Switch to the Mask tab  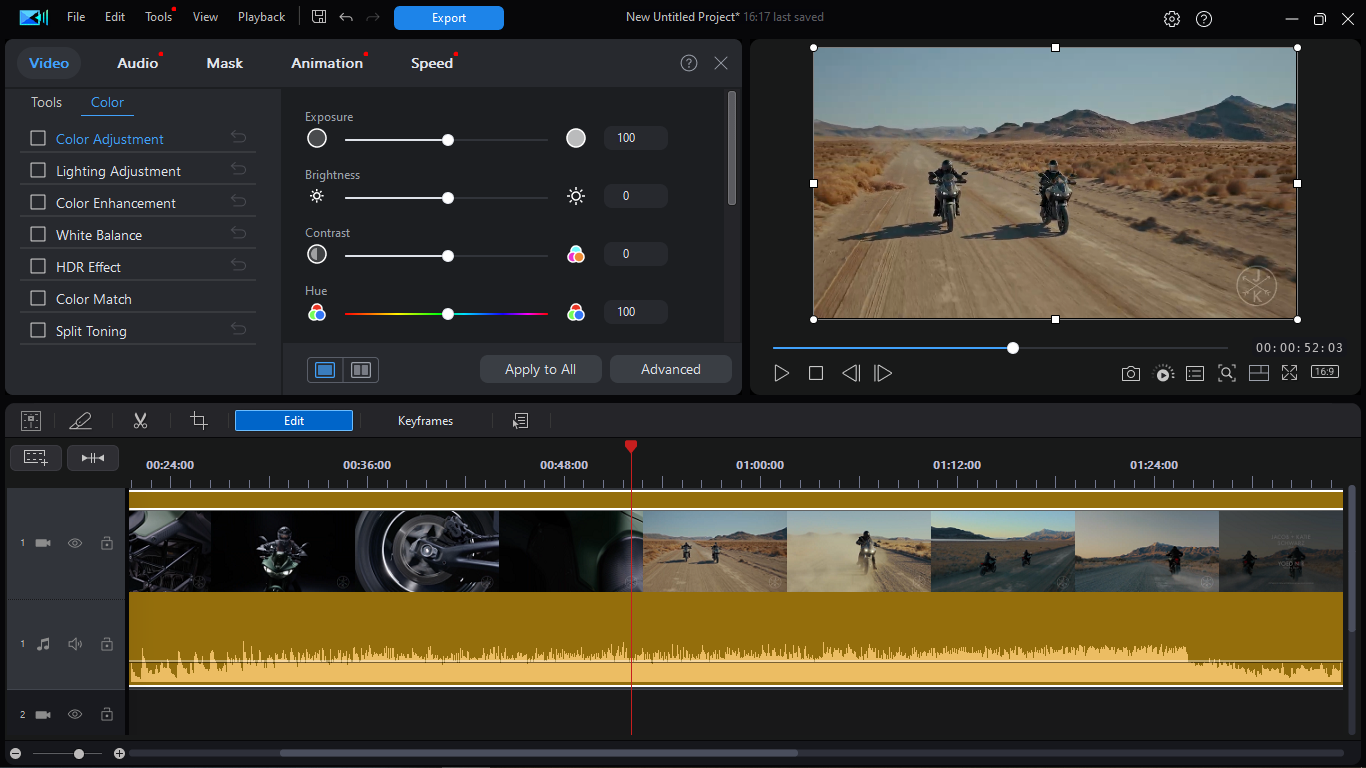225,63
